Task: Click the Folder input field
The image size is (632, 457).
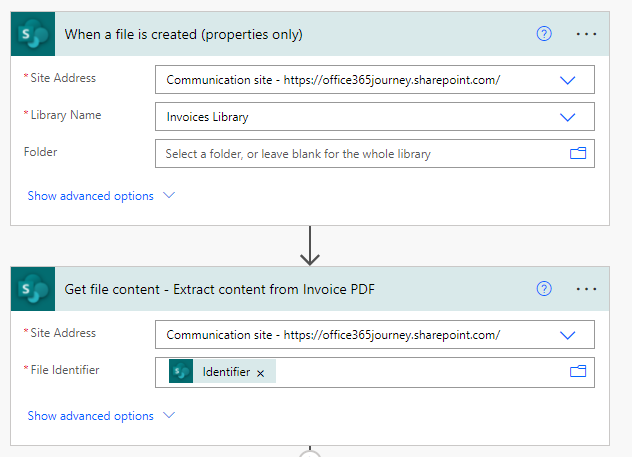Action: pos(374,154)
